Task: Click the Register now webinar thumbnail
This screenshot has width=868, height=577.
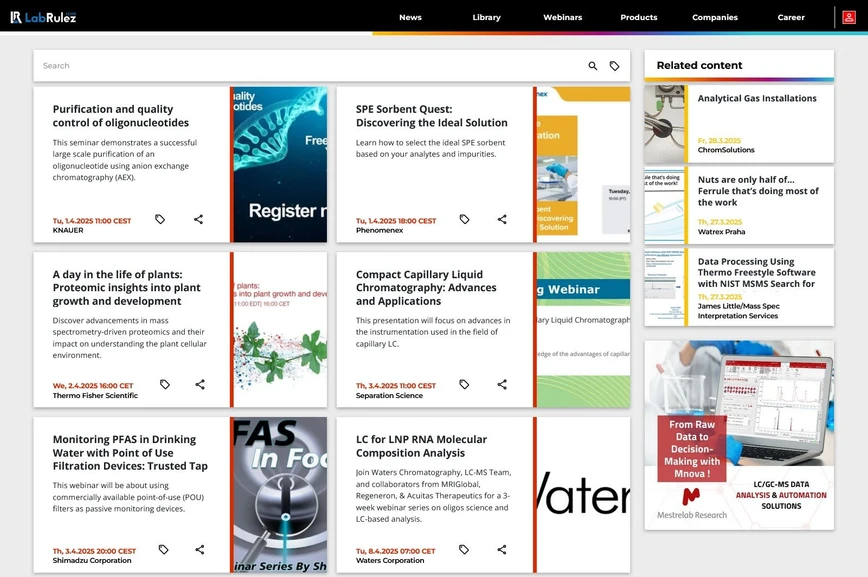Action: [278, 163]
